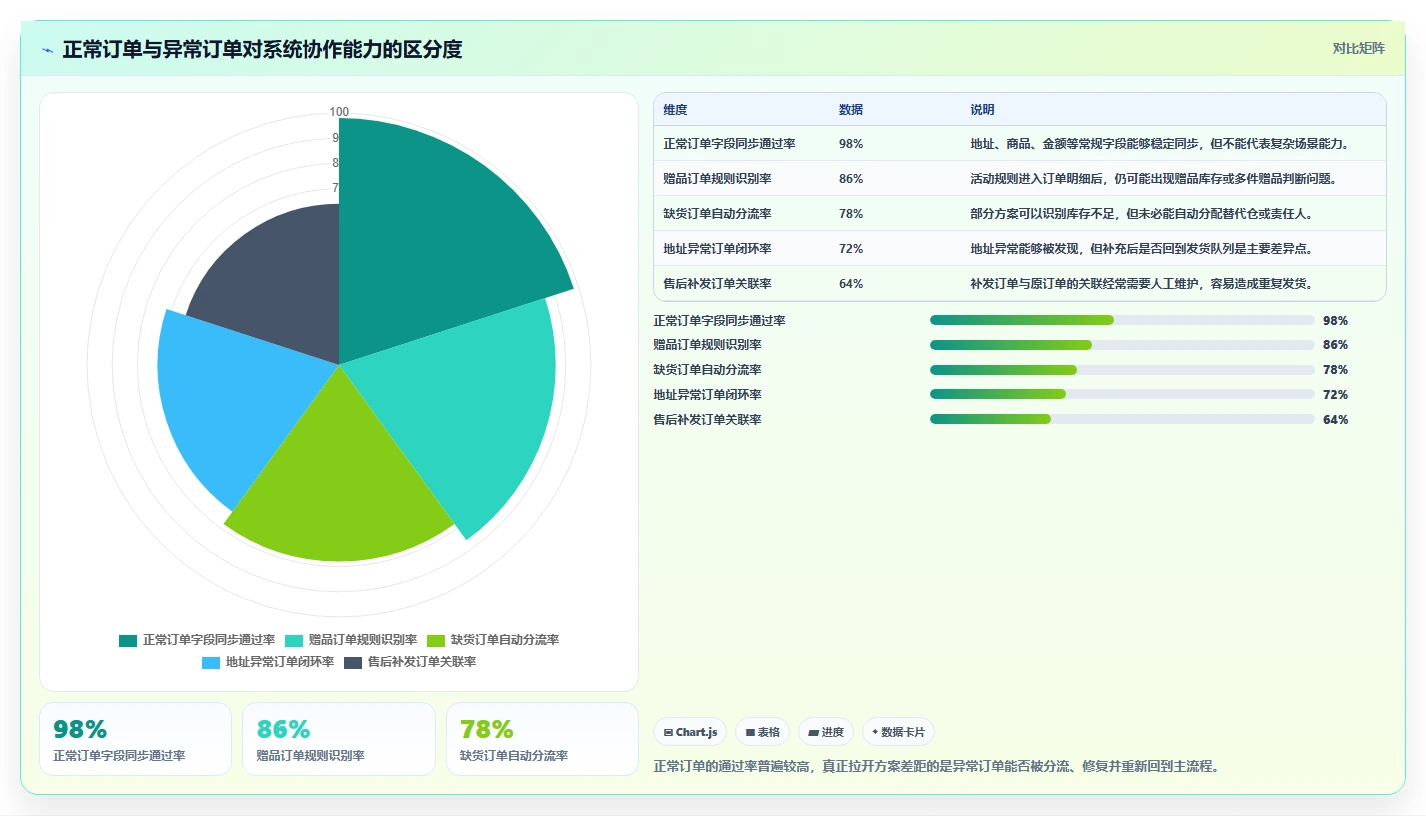Click progress bar for 赠品订单规则识别率
This screenshot has height=816, width=1426.
tap(1122, 345)
